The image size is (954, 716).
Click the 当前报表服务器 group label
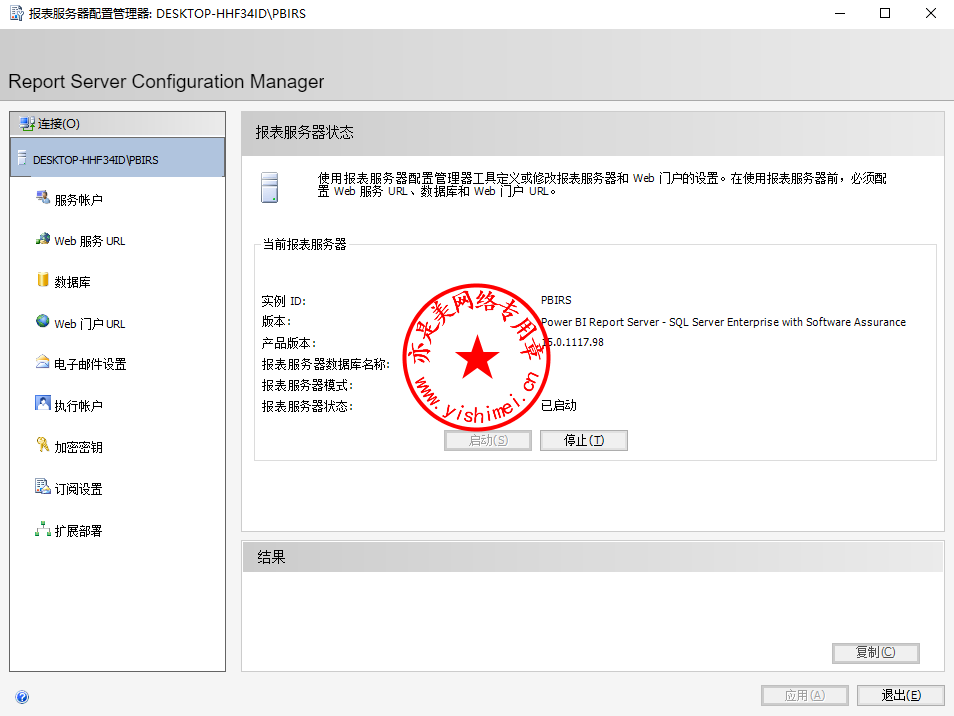click(304, 245)
